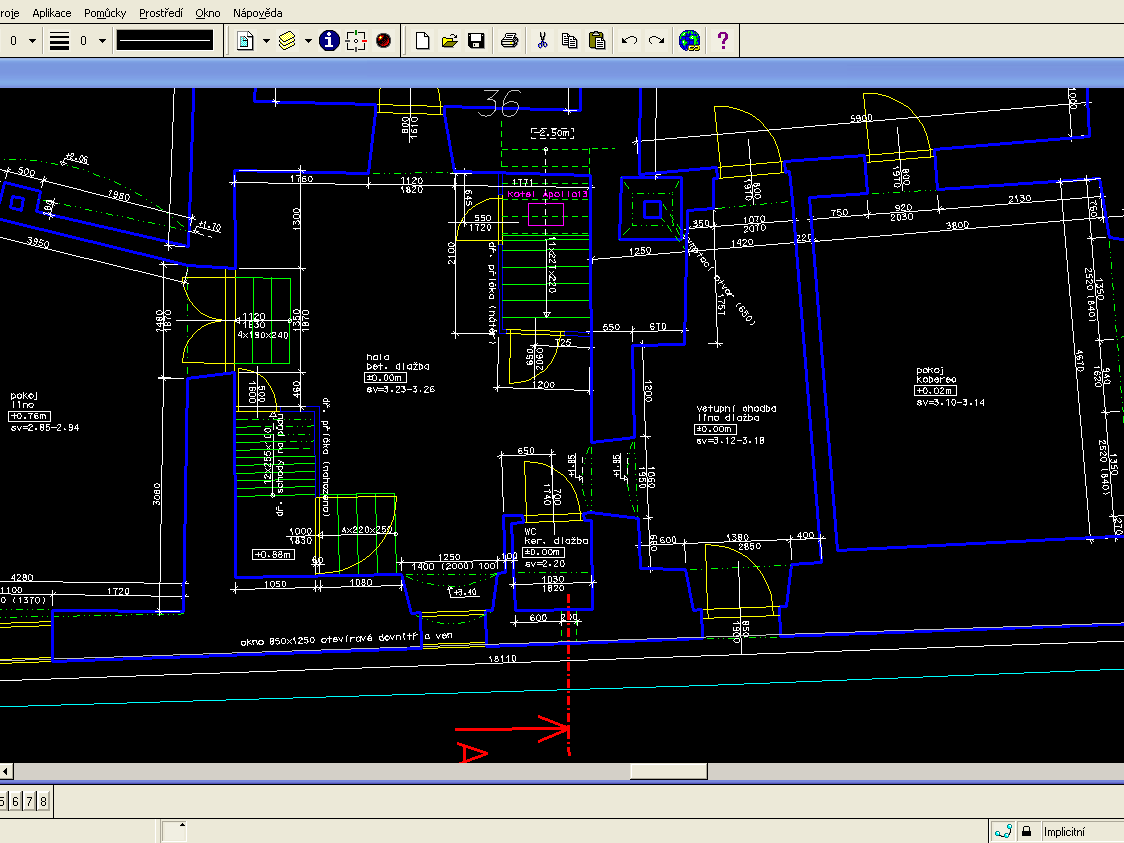Screen dimensions: 1124x843
Task: Click the Implicitní level field in status bar
Action: (x=1082, y=832)
